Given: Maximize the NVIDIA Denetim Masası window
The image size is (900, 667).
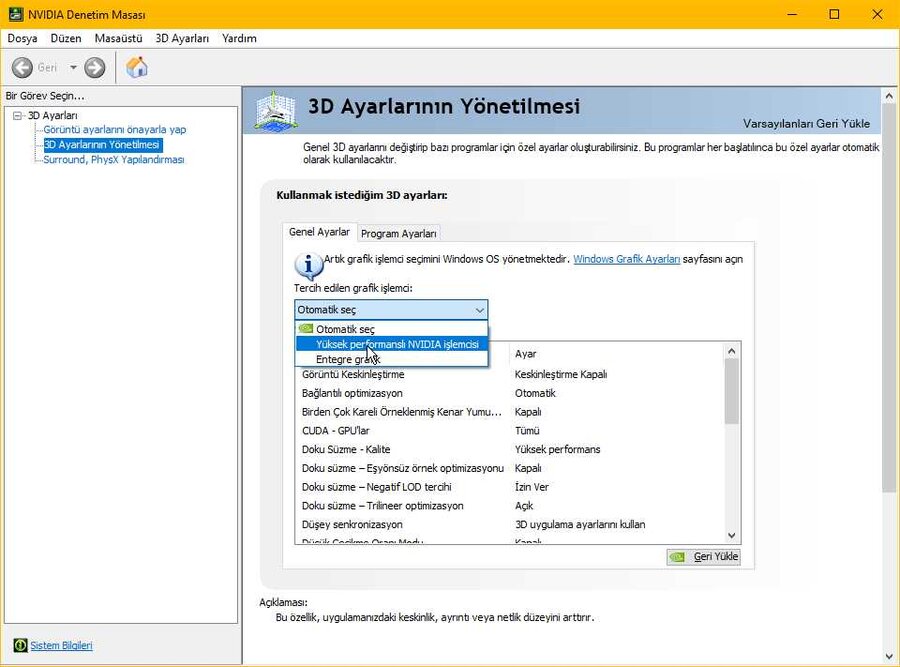Looking at the screenshot, I should tap(835, 14).
